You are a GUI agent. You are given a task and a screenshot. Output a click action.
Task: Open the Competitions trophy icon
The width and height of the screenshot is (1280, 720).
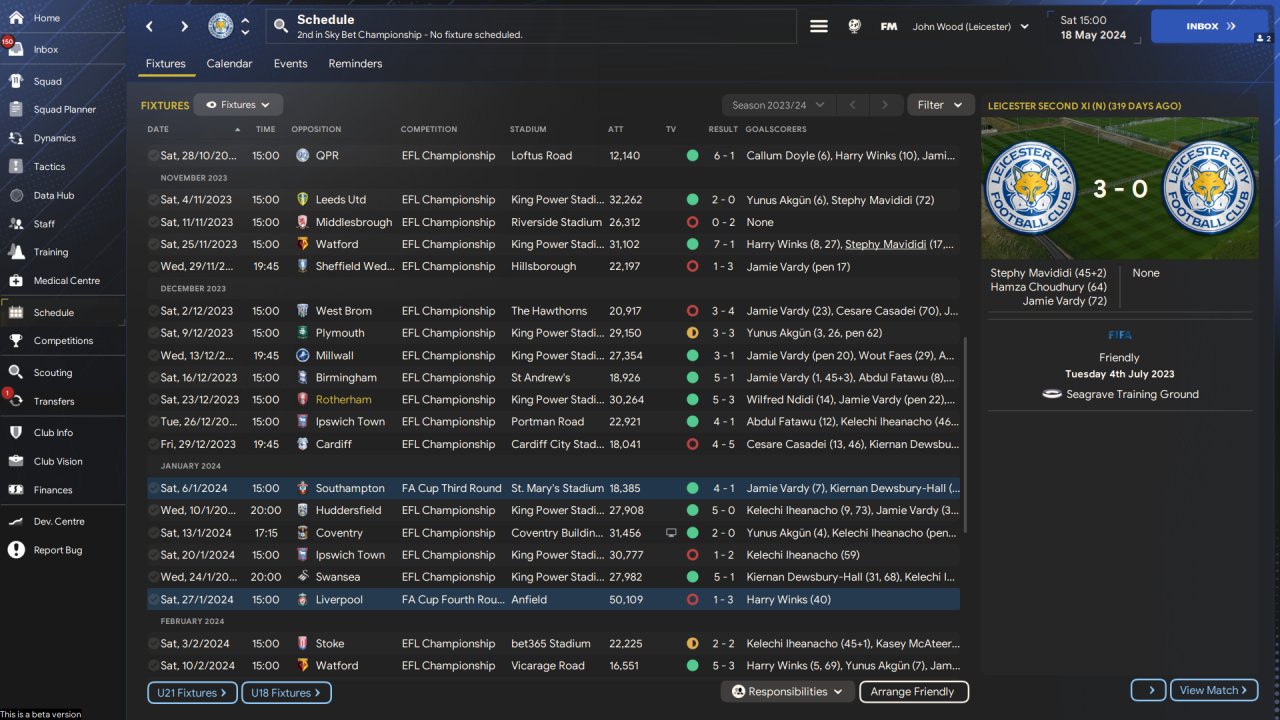click(16, 340)
